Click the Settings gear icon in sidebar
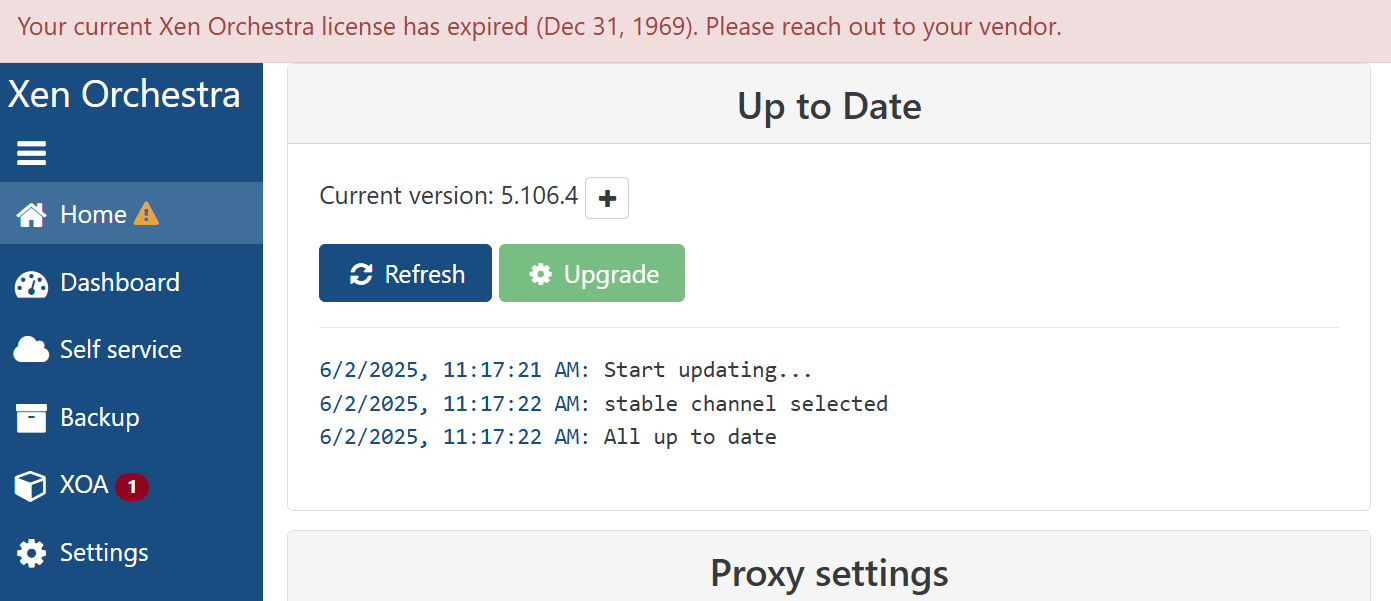 click(31, 553)
